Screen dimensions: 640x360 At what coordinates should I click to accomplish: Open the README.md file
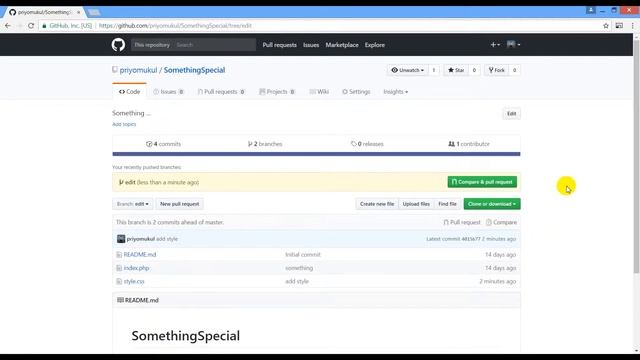pyautogui.click(x=140, y=254)
